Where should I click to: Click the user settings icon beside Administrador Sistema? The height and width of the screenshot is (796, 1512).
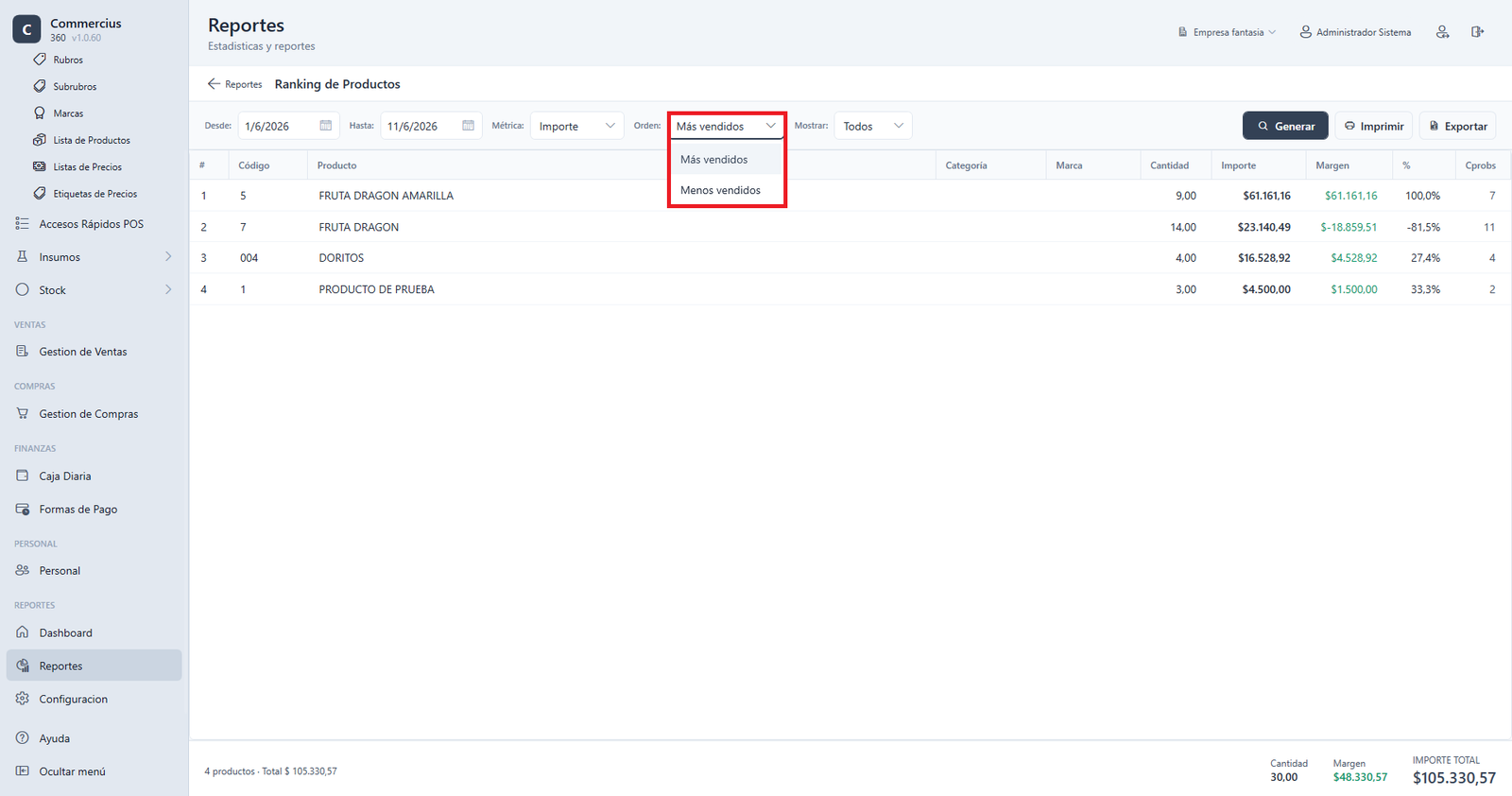pos(1442,32)
